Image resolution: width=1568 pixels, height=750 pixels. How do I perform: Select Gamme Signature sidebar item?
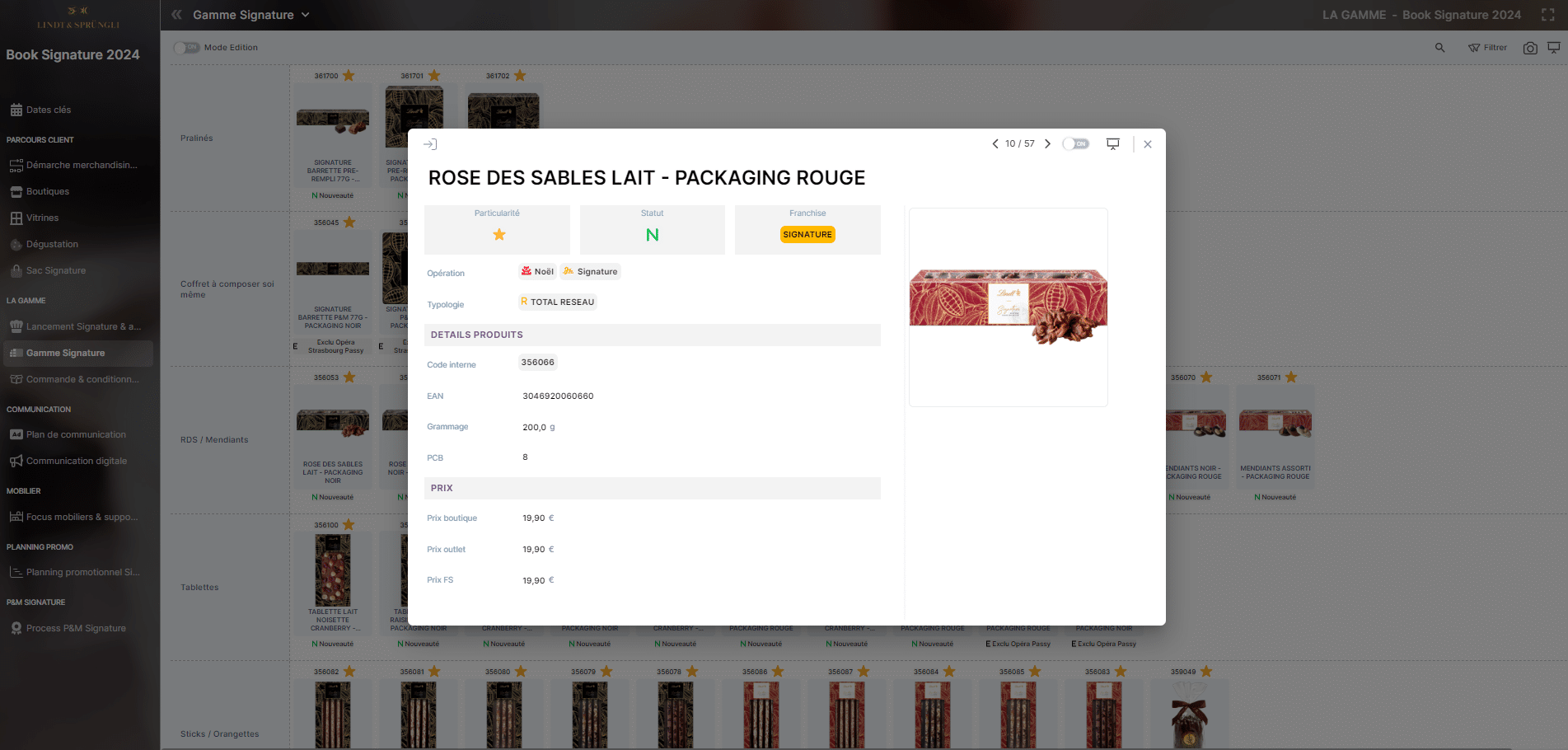[x=78, y=353]
